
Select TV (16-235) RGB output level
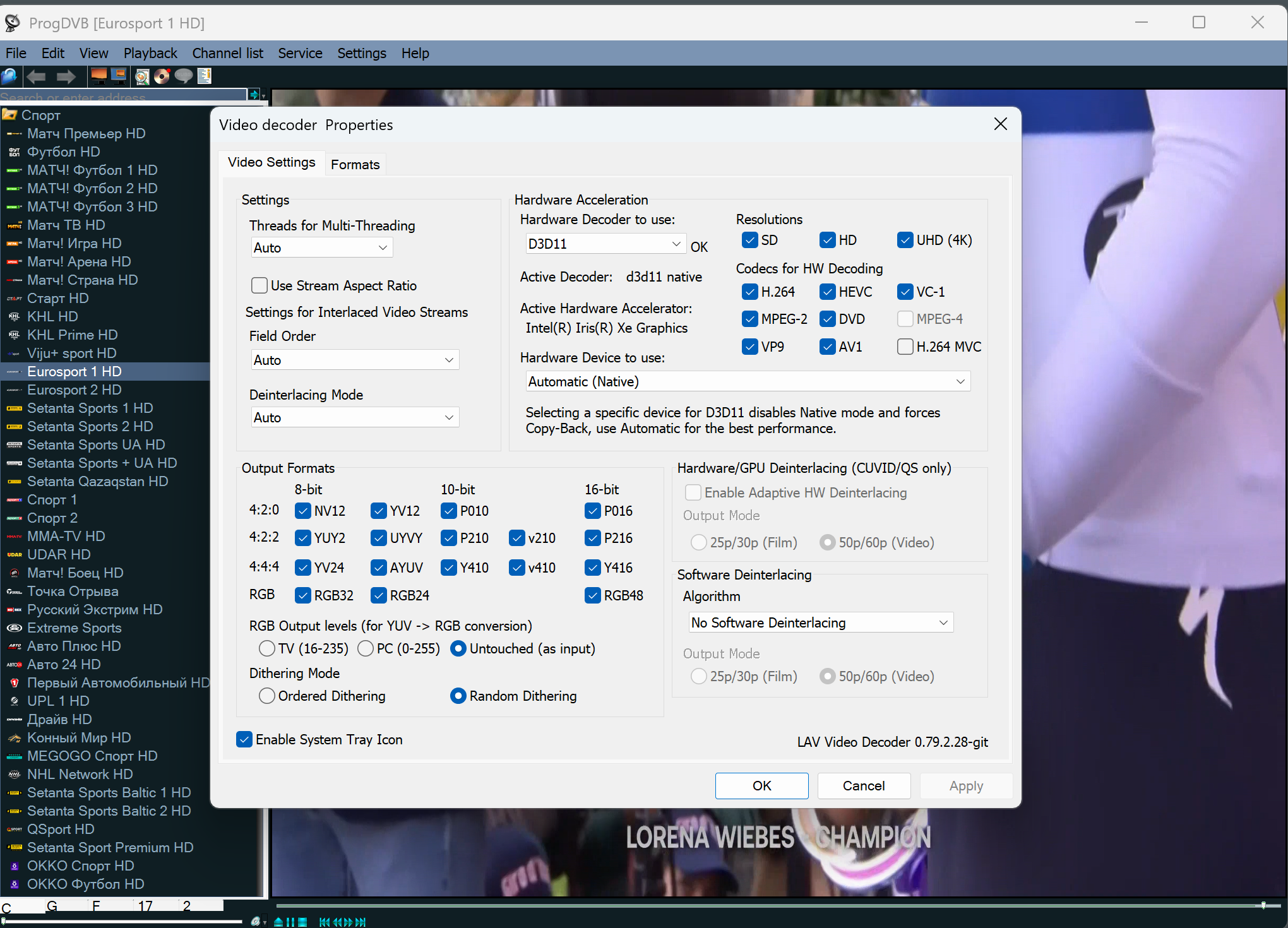[x=267, y=648]
